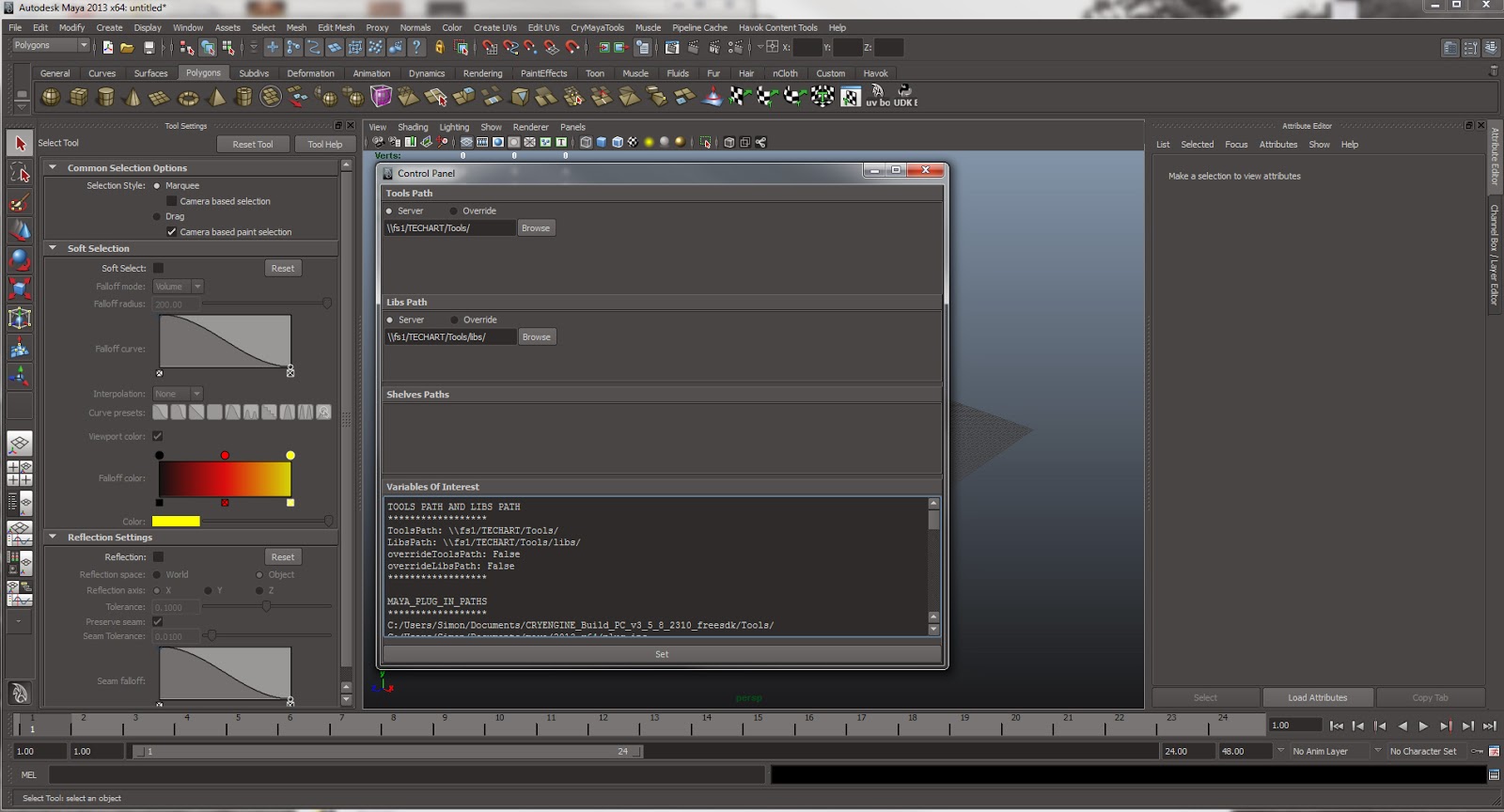Create a polygon pyramid from the shelf
This screenshot has width=1504, height=812.
coord(216,97)
